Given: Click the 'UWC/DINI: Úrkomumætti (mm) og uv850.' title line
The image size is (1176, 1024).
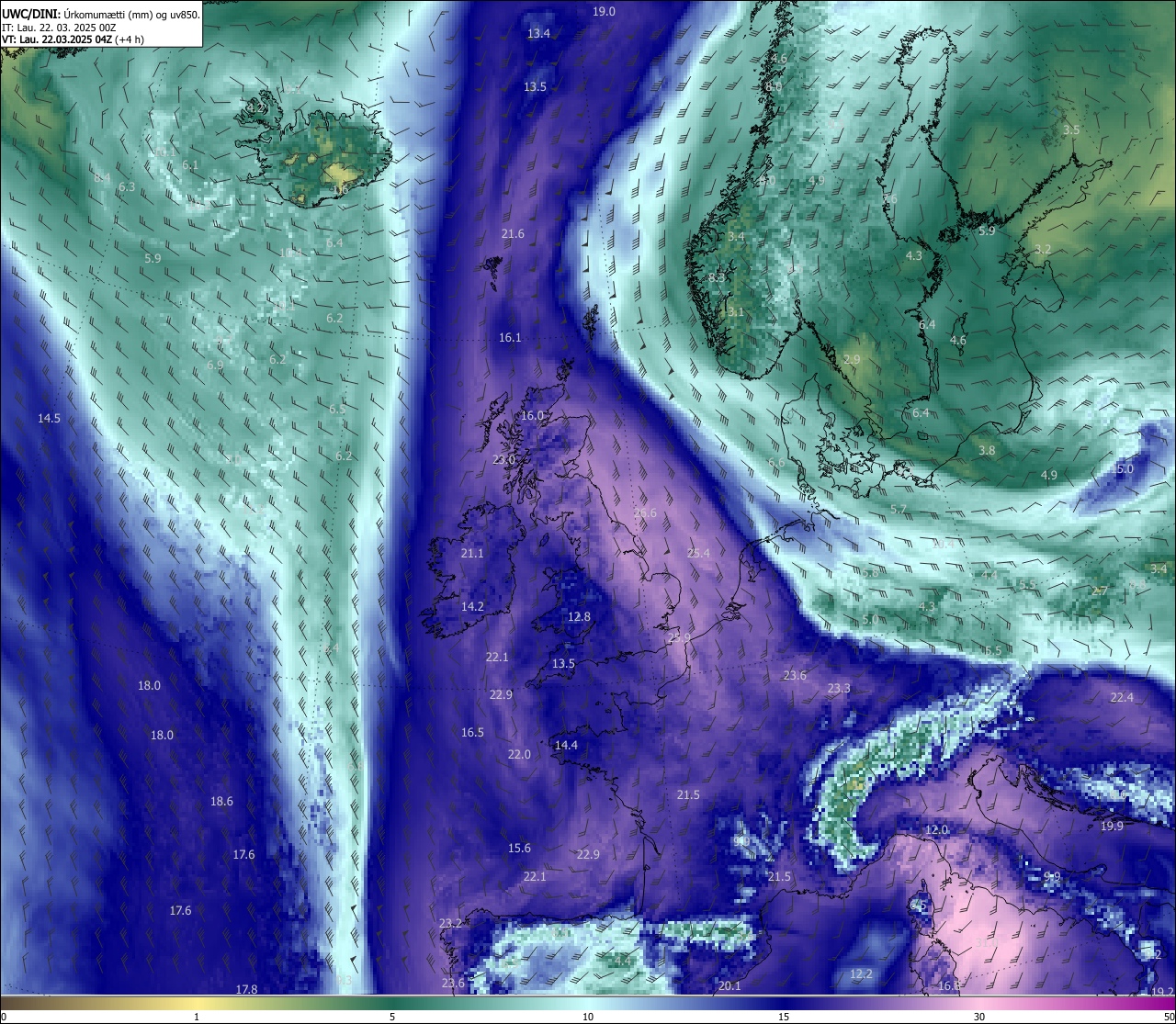Looking at the screenshot, I should pos(101,14).
